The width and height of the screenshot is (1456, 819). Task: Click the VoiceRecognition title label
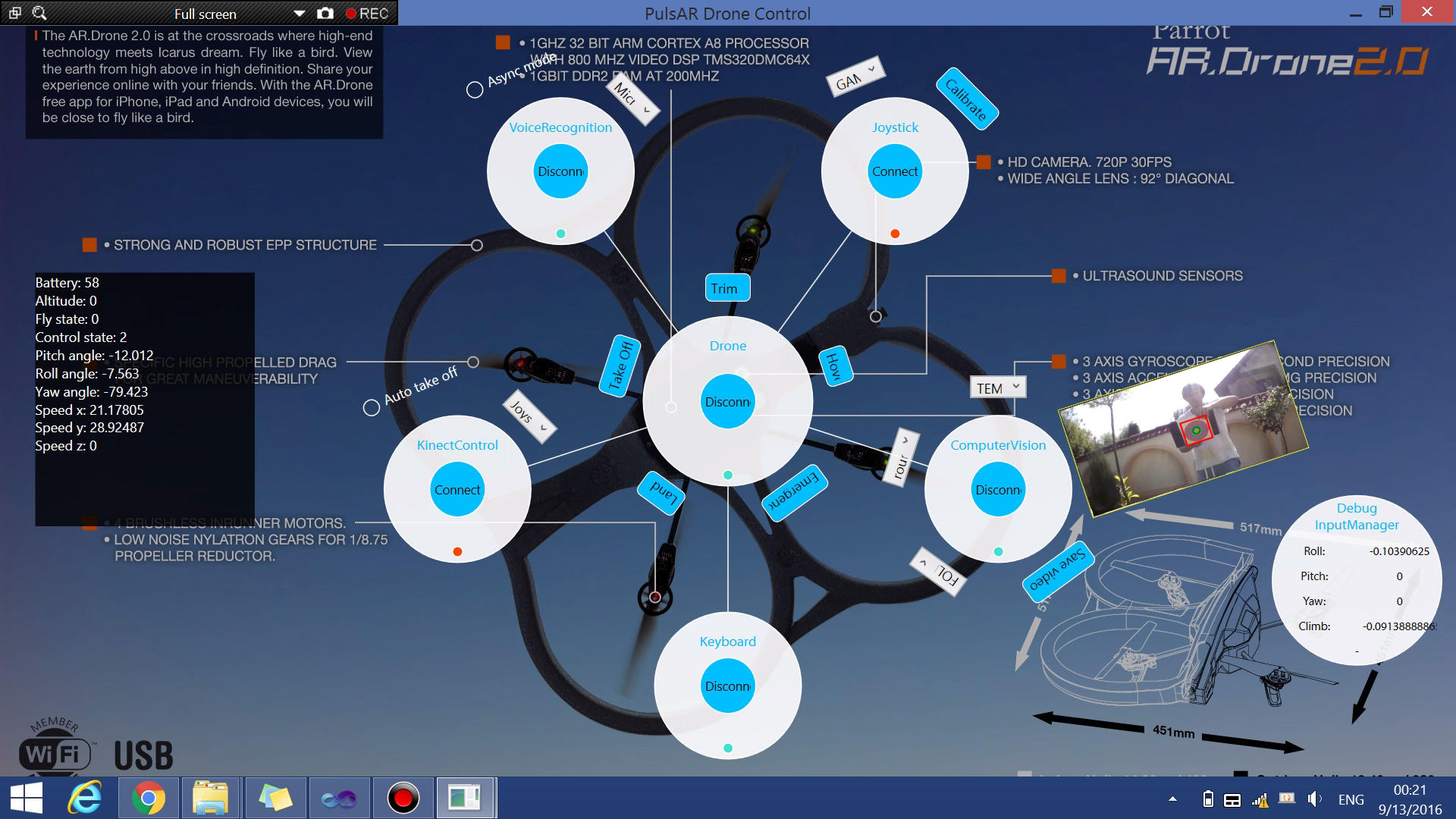[x=560, y=127]
